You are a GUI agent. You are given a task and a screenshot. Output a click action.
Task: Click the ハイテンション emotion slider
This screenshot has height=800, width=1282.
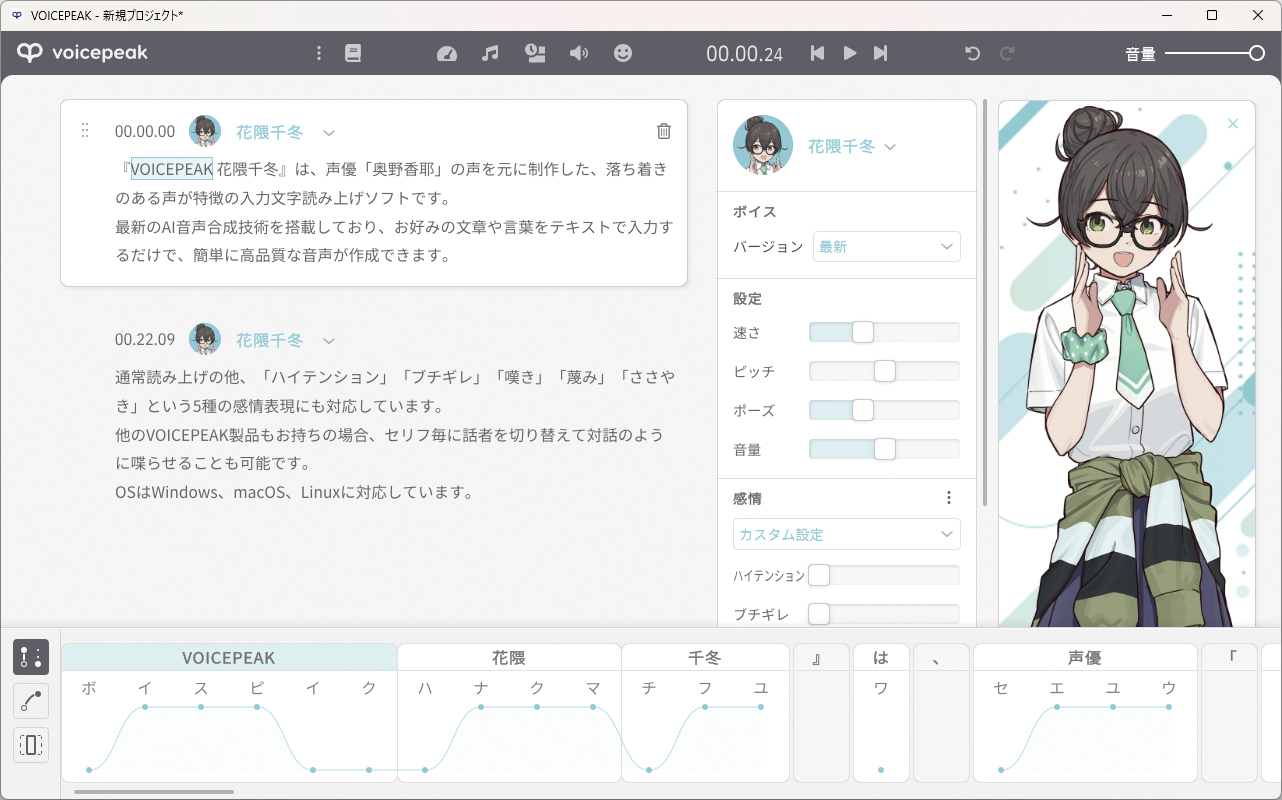coord(884,575)
